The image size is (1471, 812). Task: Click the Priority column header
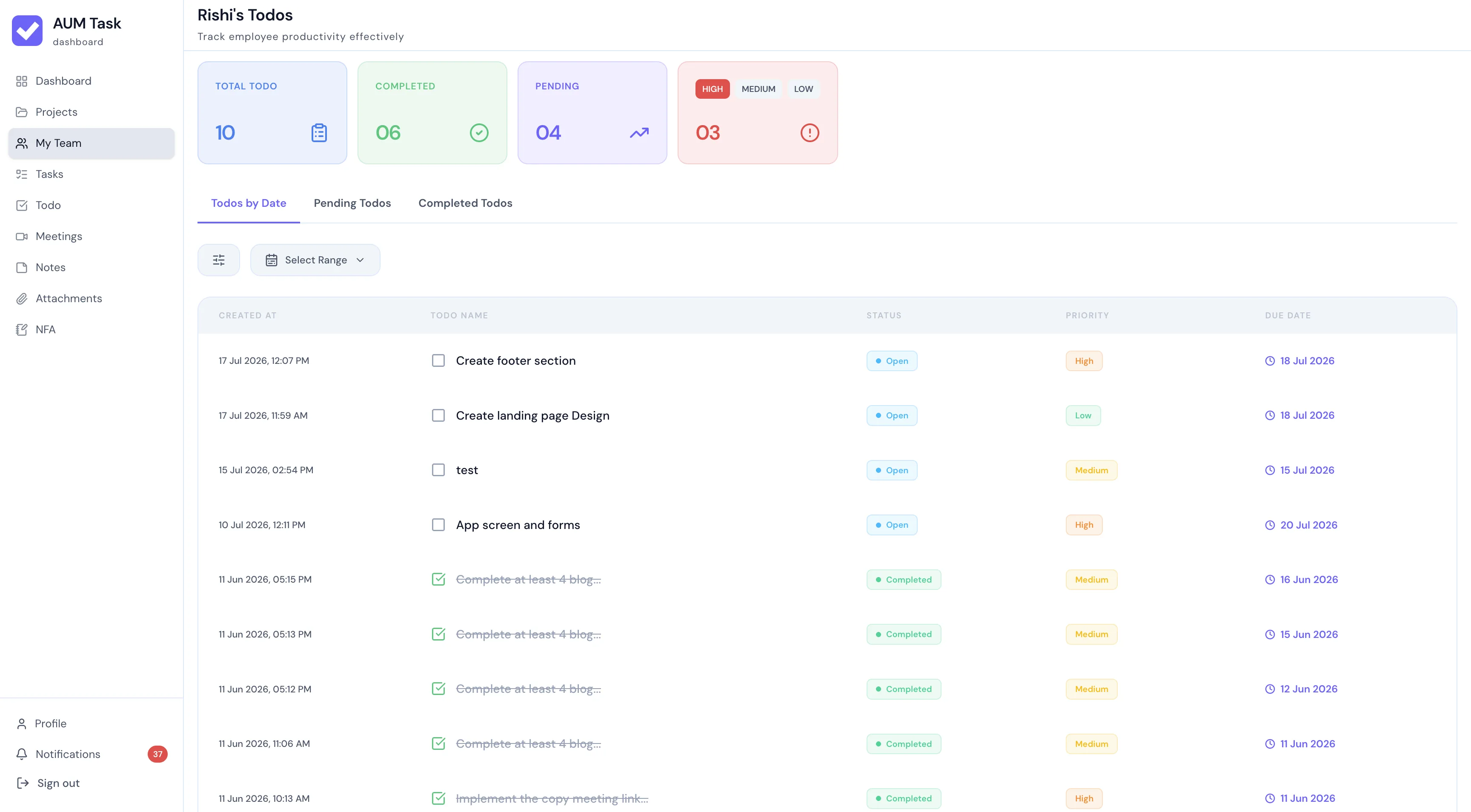[1087, 315]
